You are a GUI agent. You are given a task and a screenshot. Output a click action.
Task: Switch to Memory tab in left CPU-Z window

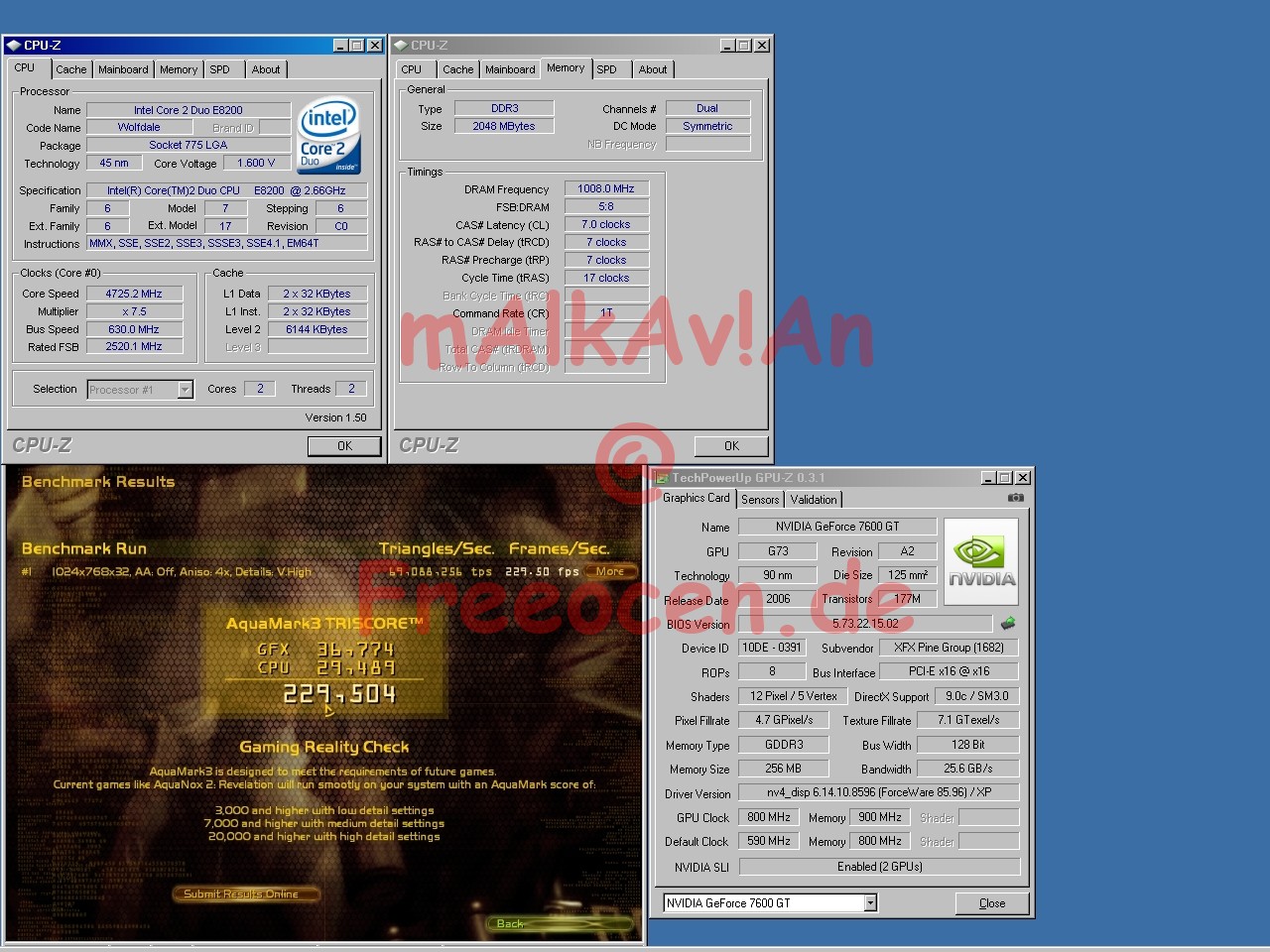[179, 69]
